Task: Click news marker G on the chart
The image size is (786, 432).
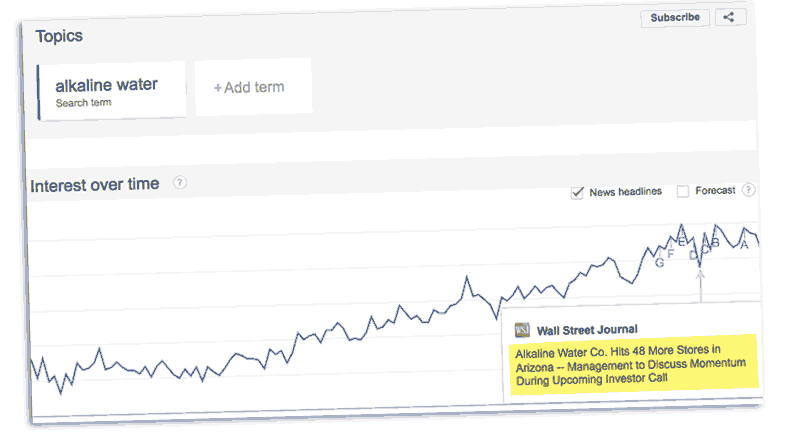Action: [659, 263]
